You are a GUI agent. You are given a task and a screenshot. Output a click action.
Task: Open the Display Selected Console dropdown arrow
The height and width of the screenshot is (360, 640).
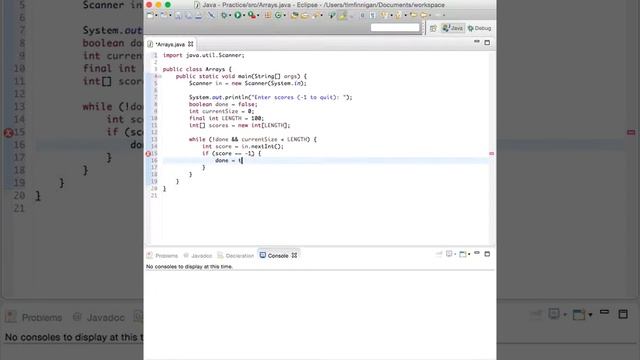click(x=455, y=254)
